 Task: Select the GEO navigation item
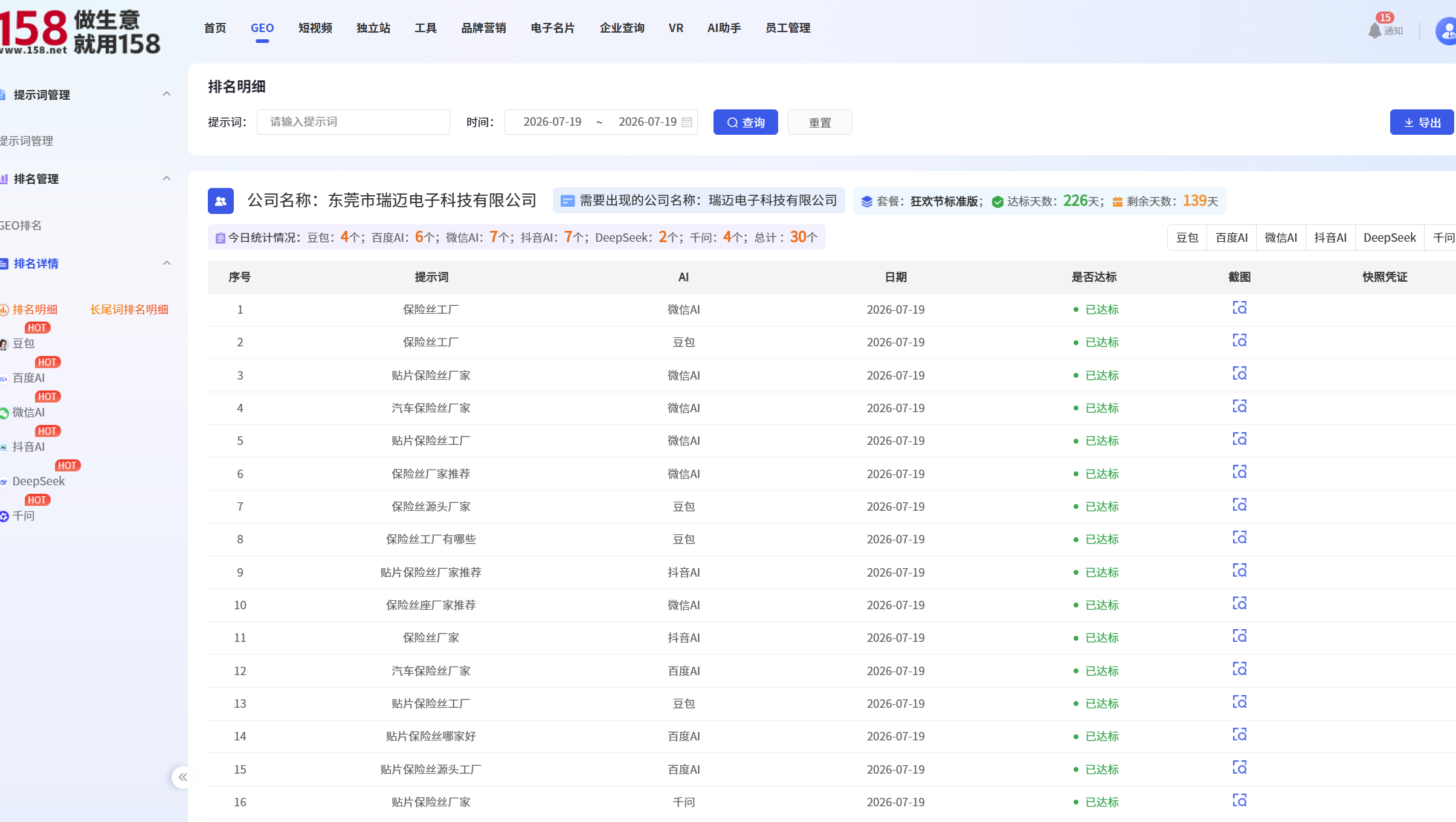(262, 28)
